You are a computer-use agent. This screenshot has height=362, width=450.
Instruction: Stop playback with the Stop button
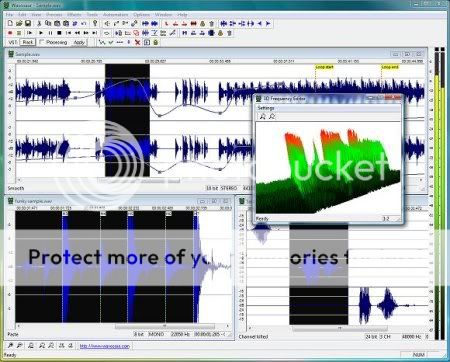coord(59,33)
